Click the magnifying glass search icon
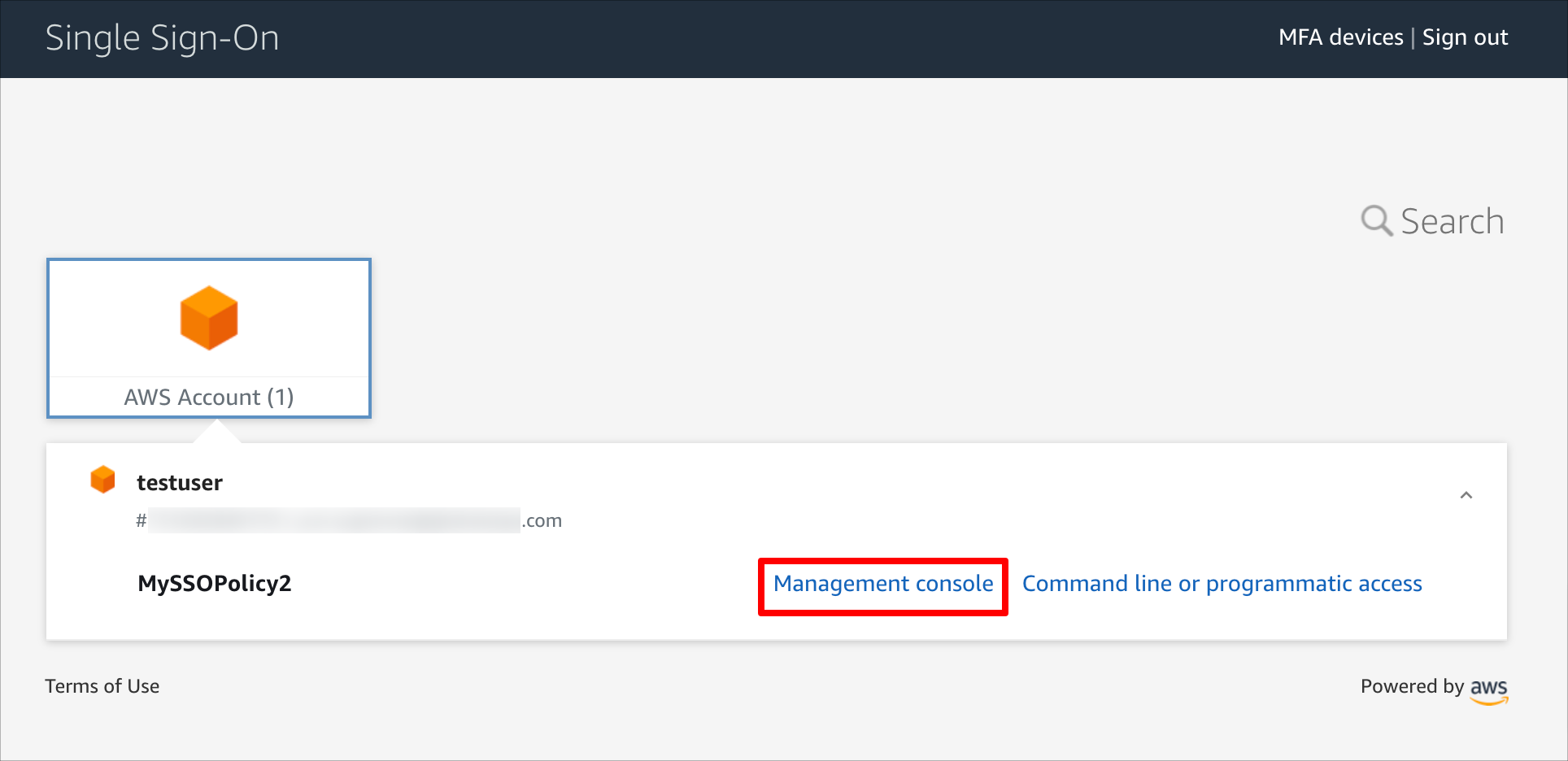The width and height of the screenshot is (1568, 761). click(1376, 220)
